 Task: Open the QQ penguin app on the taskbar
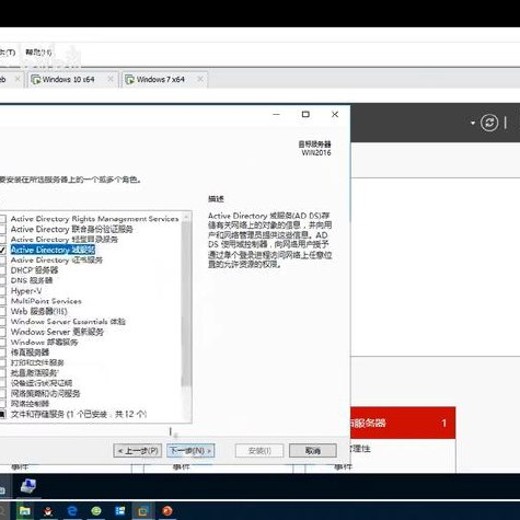pos(48,511)
